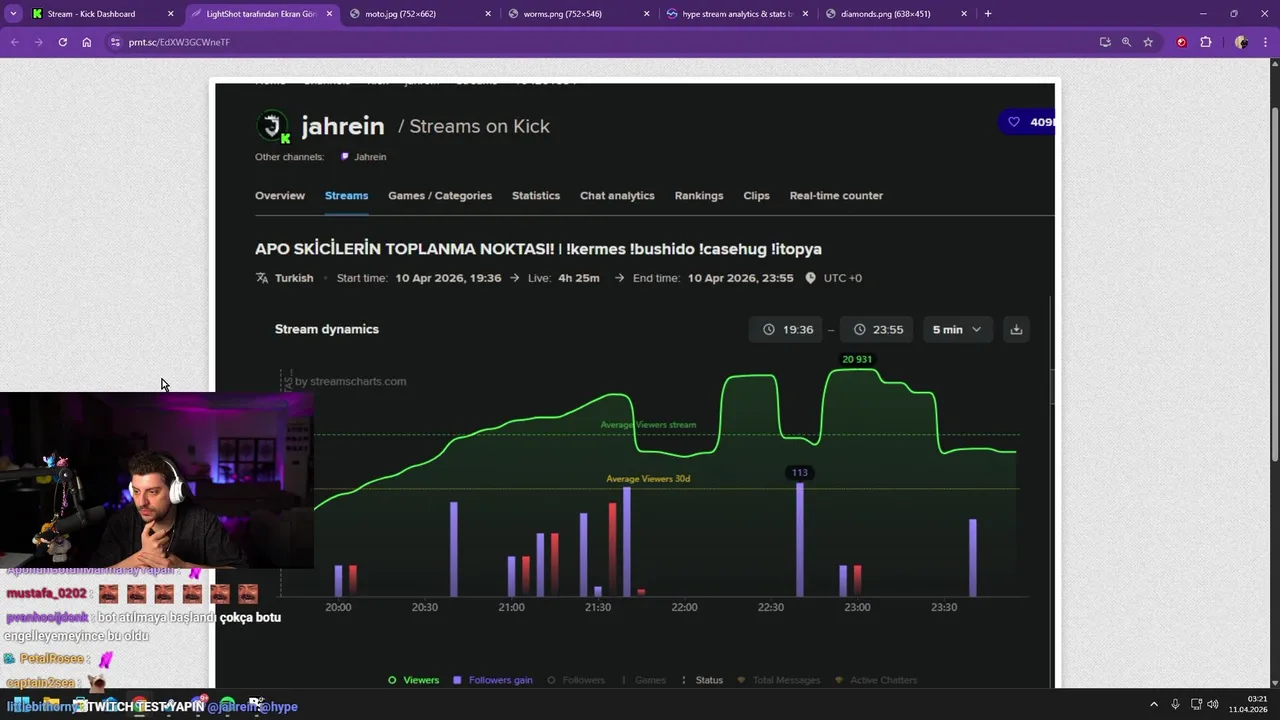1280x720 pixels.
Task: Click the install app icon in address bar
Action: tap(1105, 42)
